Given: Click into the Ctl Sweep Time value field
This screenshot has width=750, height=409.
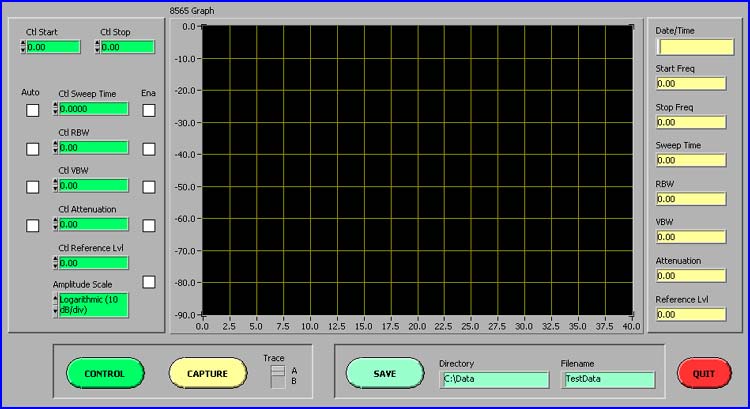Looking at the screenshot, I should (94, 109).
